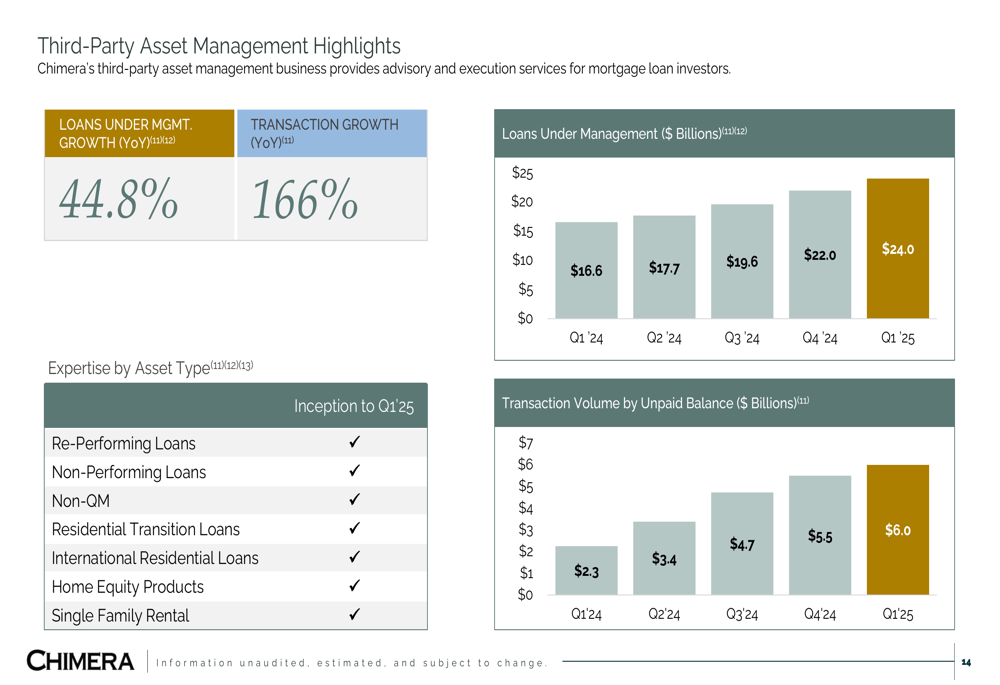The height and width of the screenshot is (685, 1000).
Task: Click the Q1'24 label under Transaction Volume chart
Action: [x=586, y=614]
